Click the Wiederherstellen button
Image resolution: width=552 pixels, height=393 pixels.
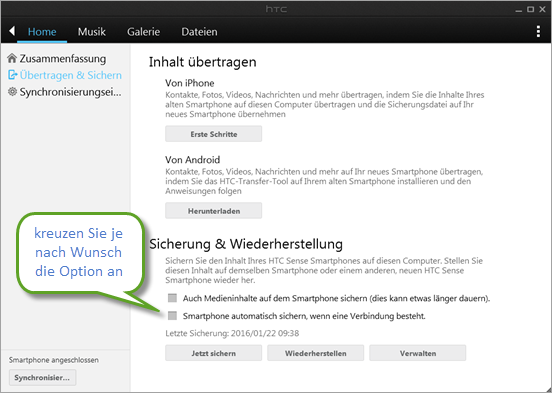tap(315, 353)
